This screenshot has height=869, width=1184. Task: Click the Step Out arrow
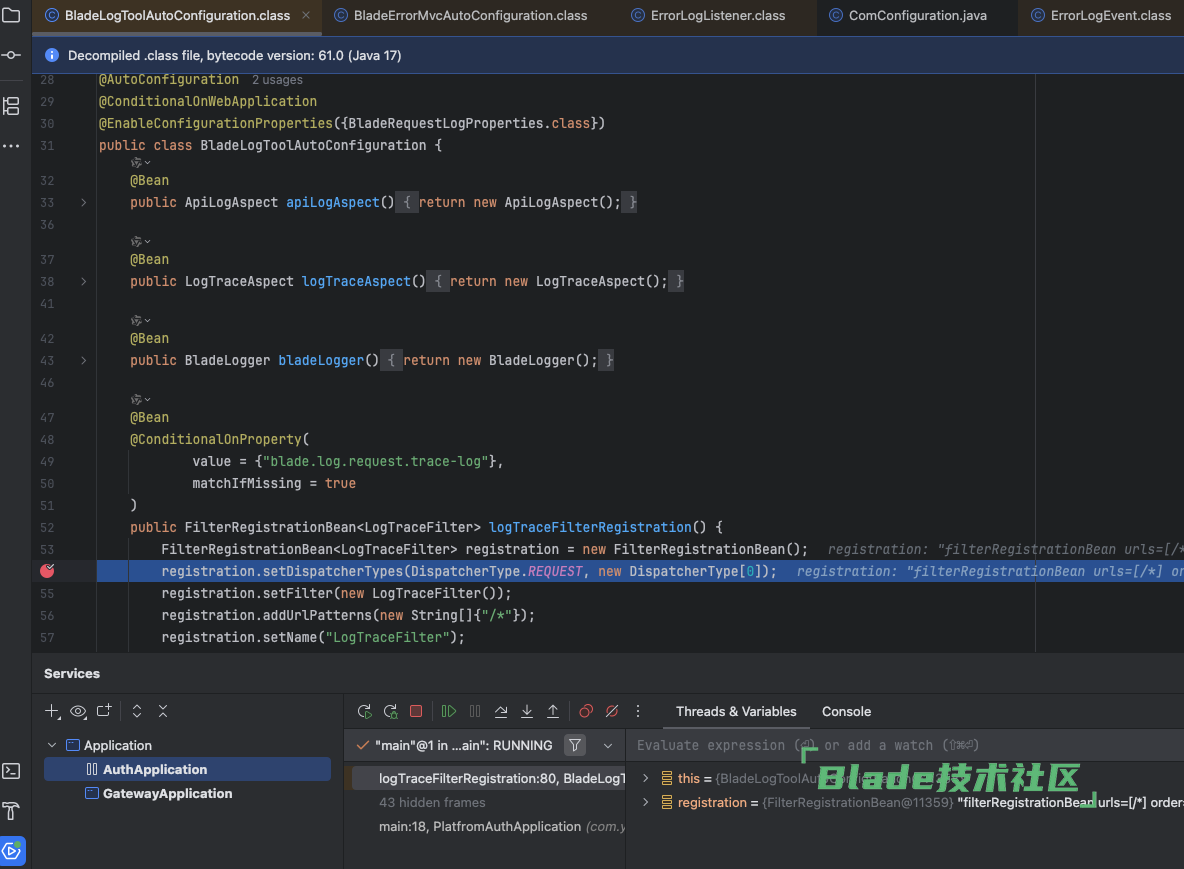point(553,712)
